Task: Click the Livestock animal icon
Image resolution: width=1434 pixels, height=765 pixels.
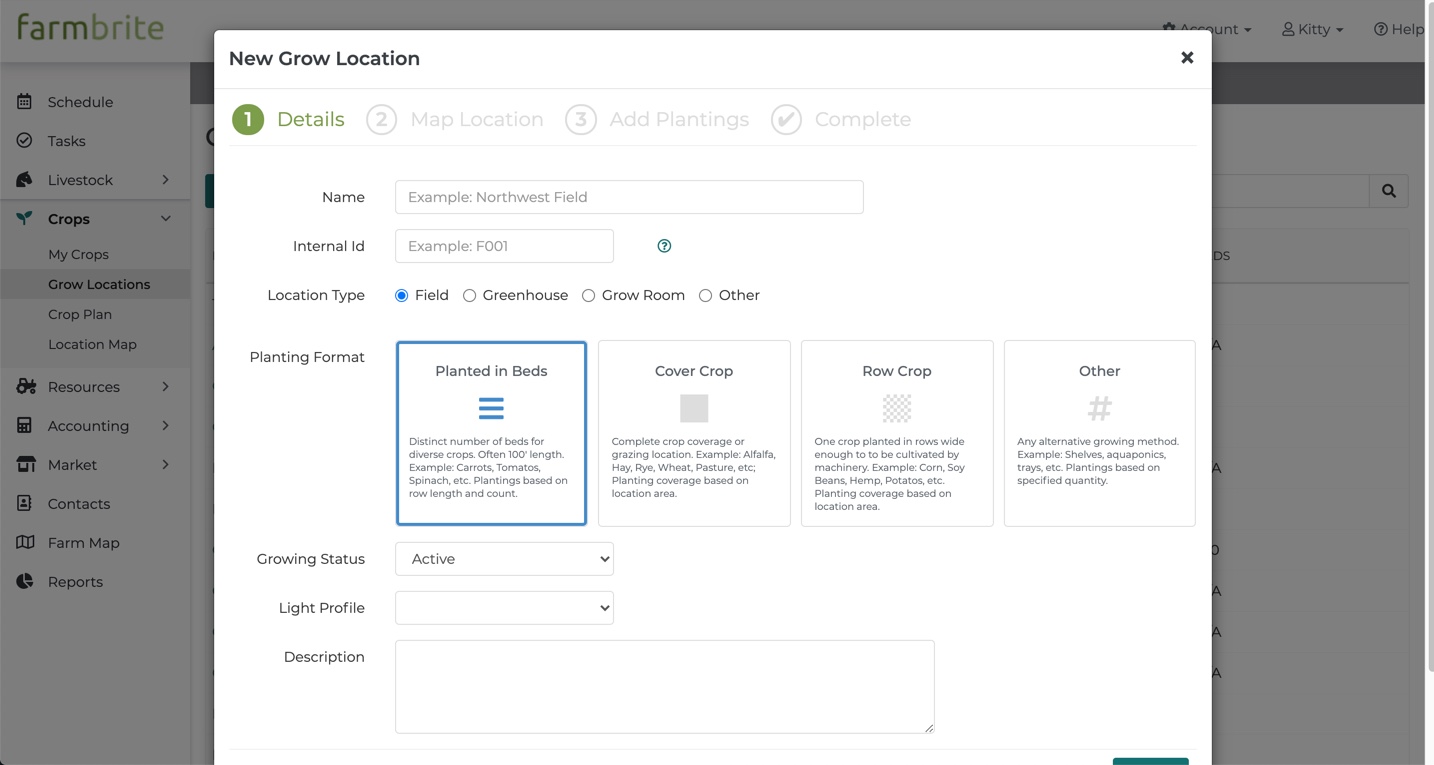Action: pos(25,180)
